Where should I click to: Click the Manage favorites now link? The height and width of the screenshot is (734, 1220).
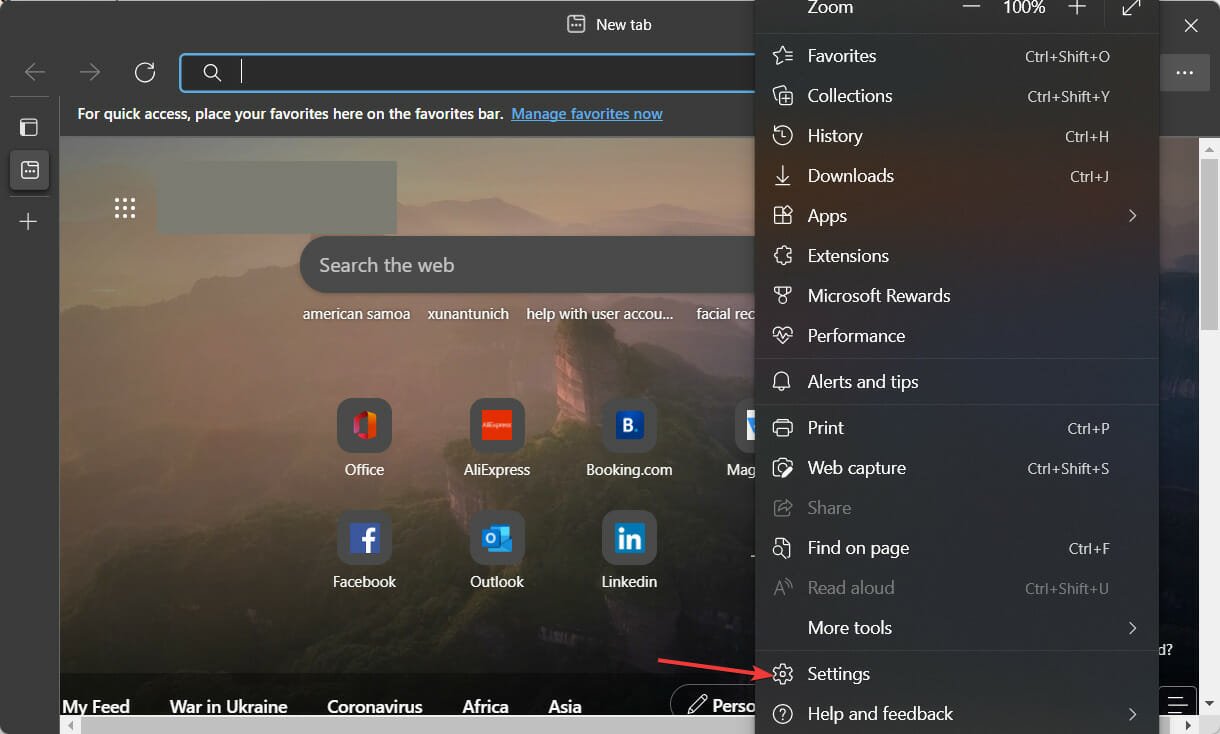587,113
